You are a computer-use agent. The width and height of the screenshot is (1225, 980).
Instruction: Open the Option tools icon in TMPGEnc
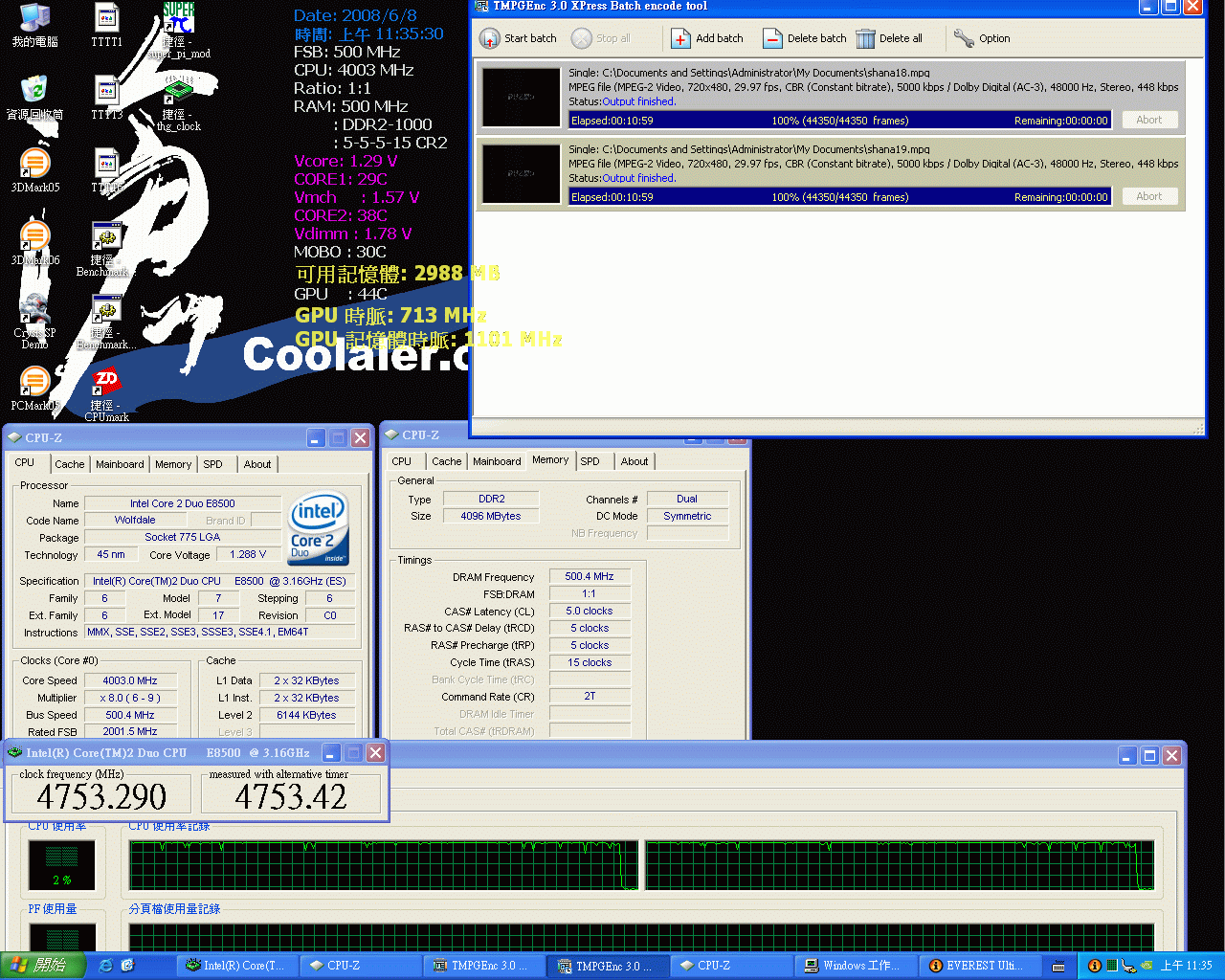(x=964, y=38)
